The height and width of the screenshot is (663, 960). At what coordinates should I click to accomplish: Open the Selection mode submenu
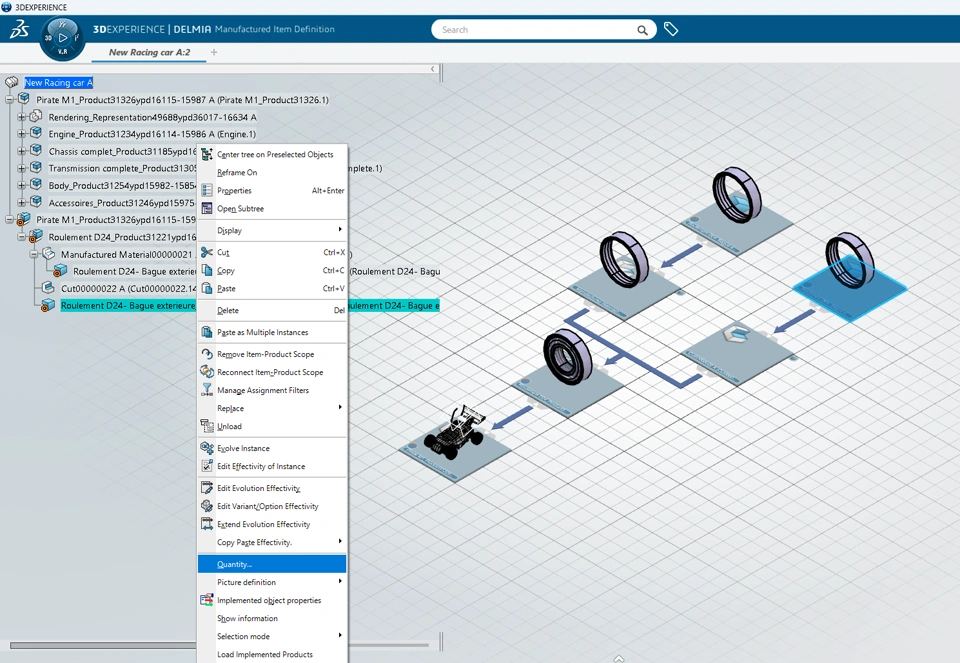point(272,636)
